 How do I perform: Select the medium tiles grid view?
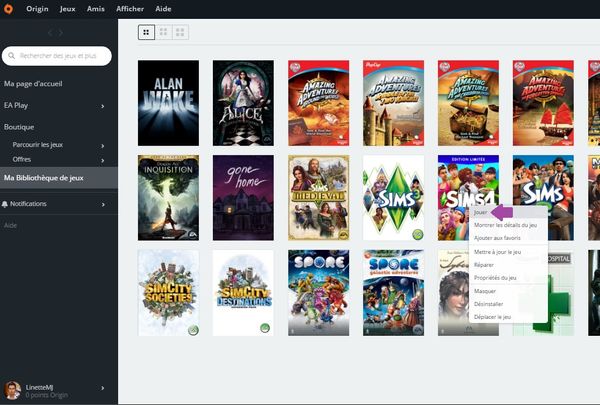point(163,33)
